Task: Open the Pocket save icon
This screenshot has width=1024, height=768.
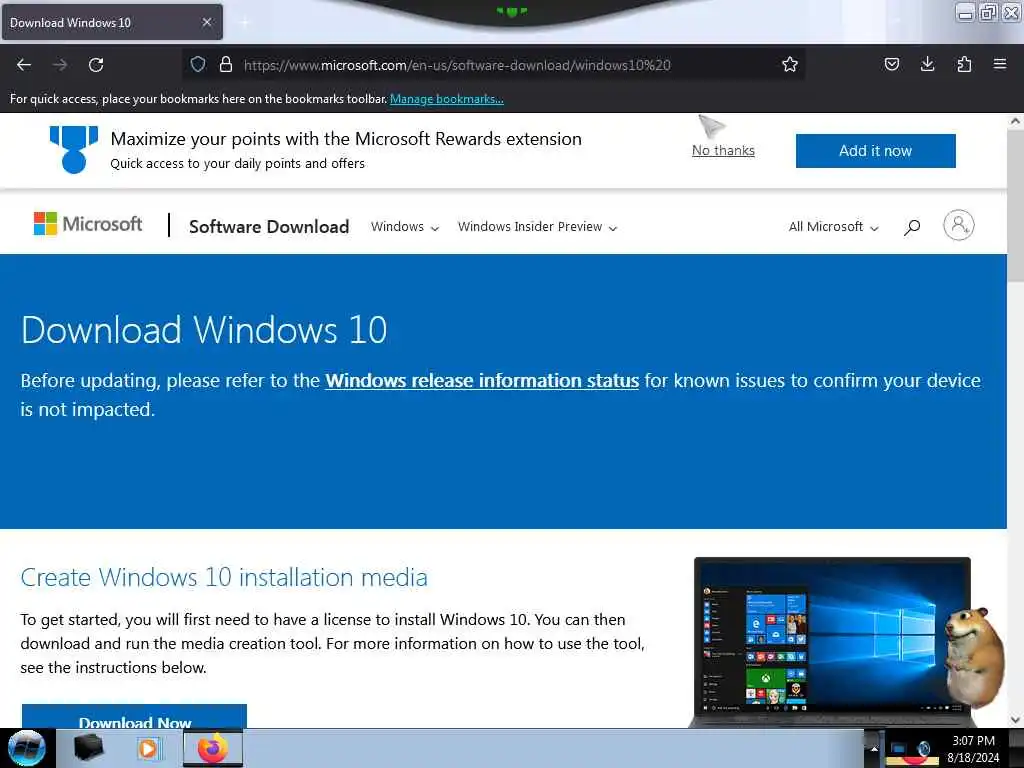Action: point(892,64)
